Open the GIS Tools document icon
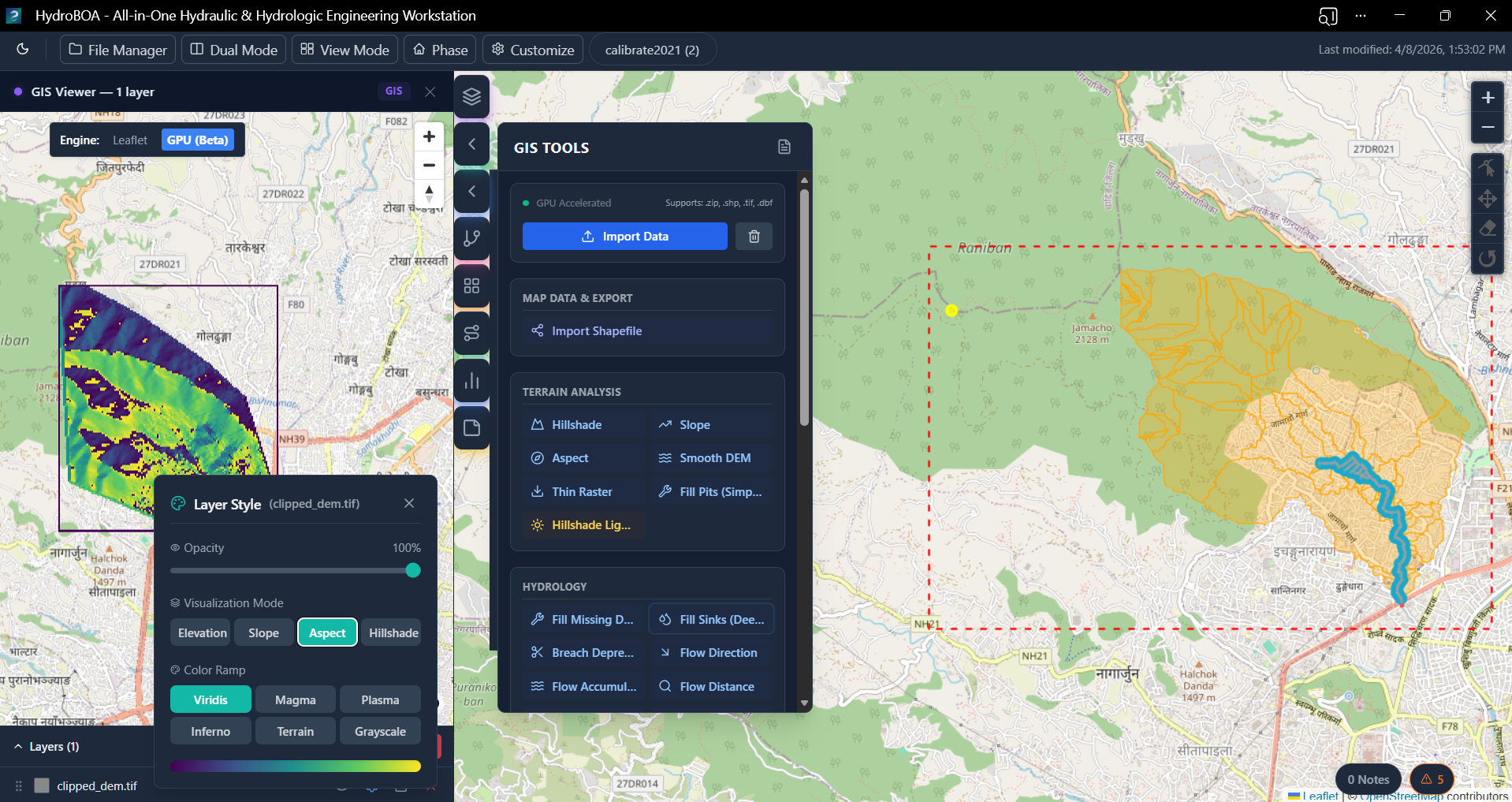1512x802 pixels. pyautogui.click(x=784, y=147)
